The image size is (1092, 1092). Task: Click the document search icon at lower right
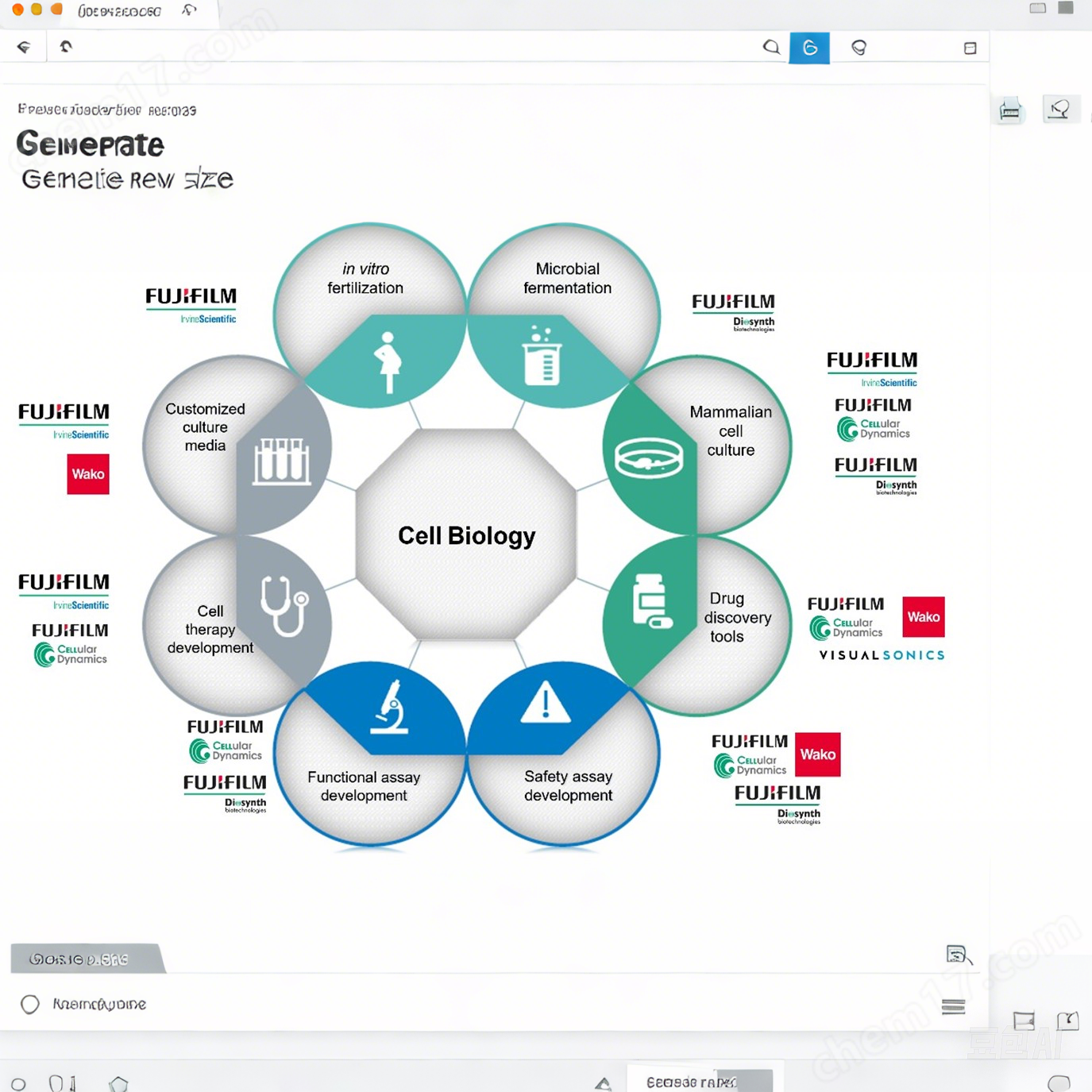959,955
